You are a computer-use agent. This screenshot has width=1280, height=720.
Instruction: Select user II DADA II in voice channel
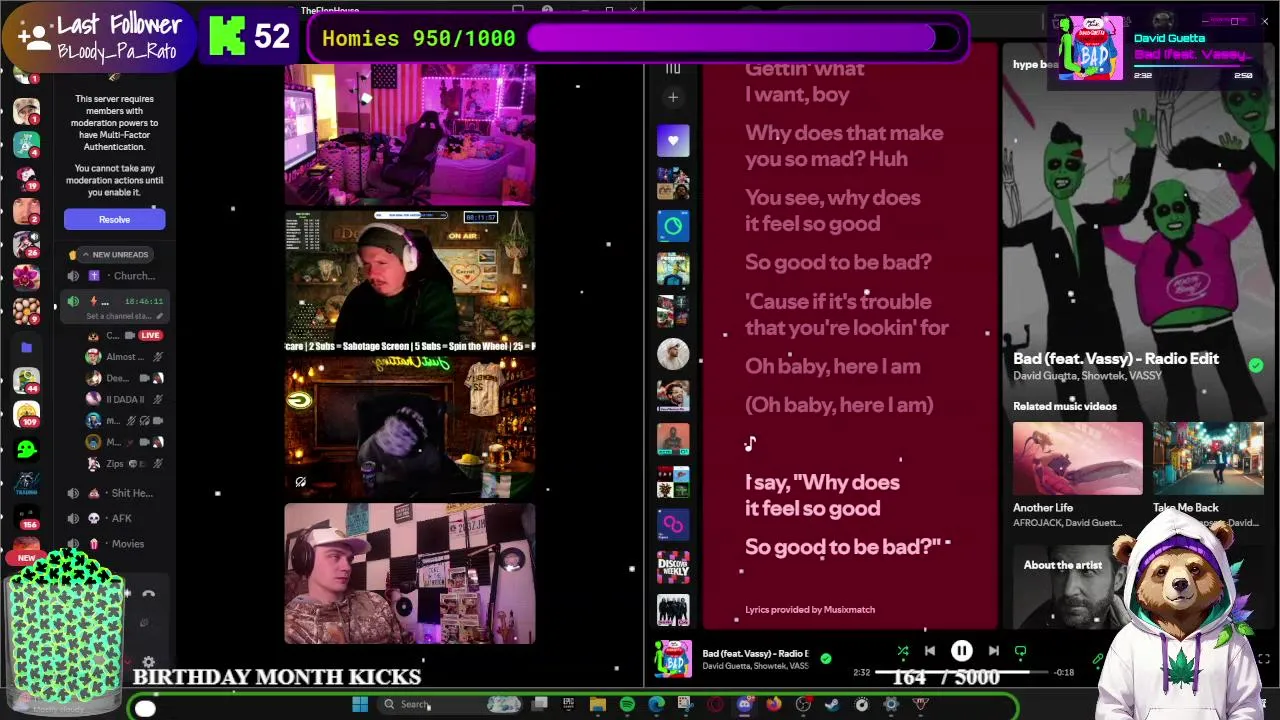tap(124, 399)
